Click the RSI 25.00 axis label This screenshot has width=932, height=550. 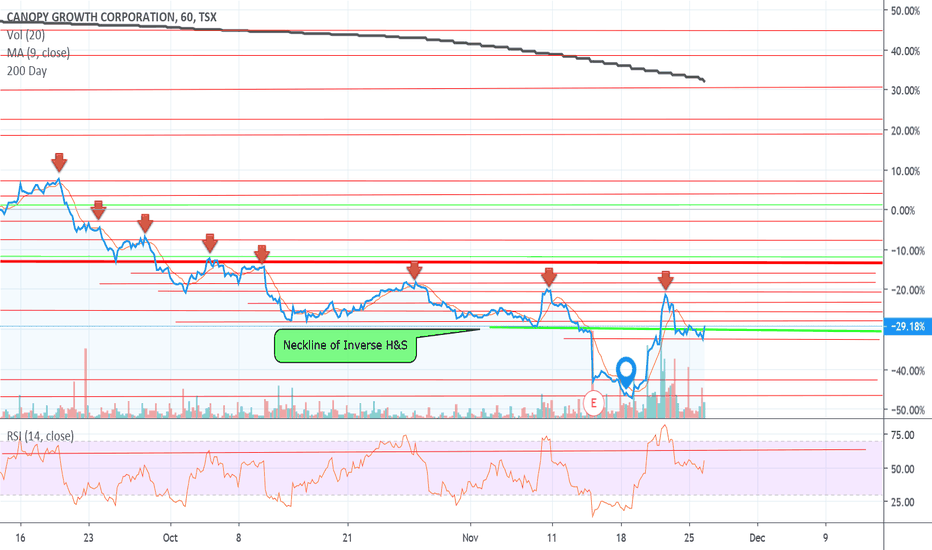coord(902,502)
